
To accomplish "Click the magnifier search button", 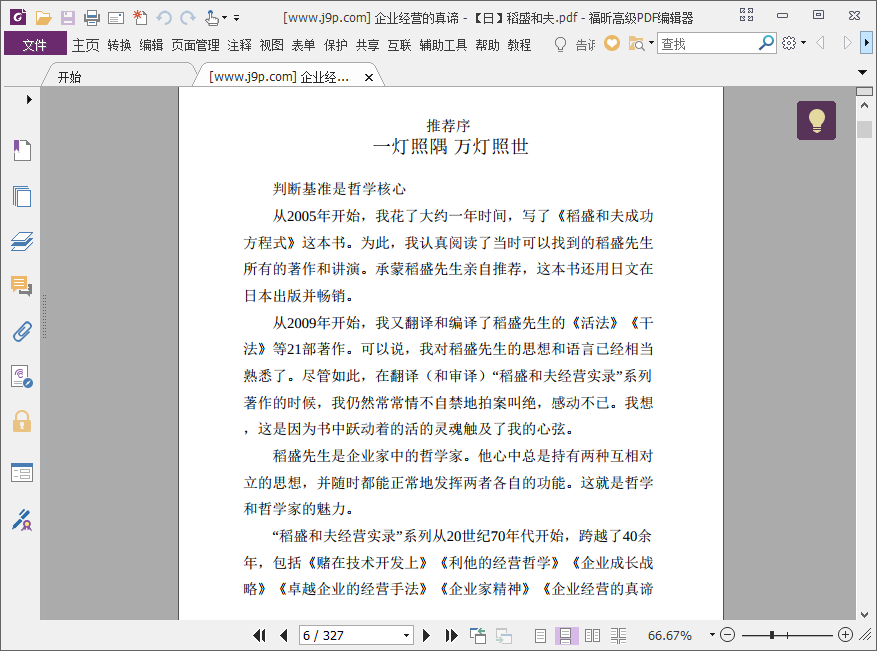I will pos(766,43).
